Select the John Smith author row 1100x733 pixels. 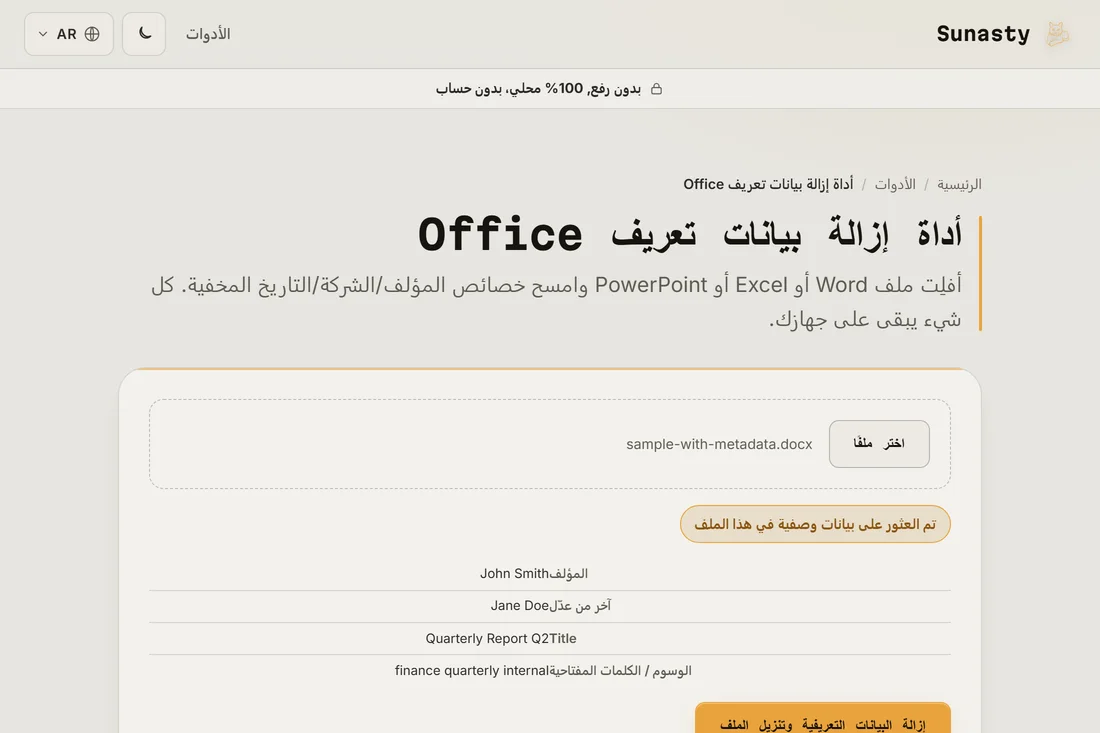point(549,574)
